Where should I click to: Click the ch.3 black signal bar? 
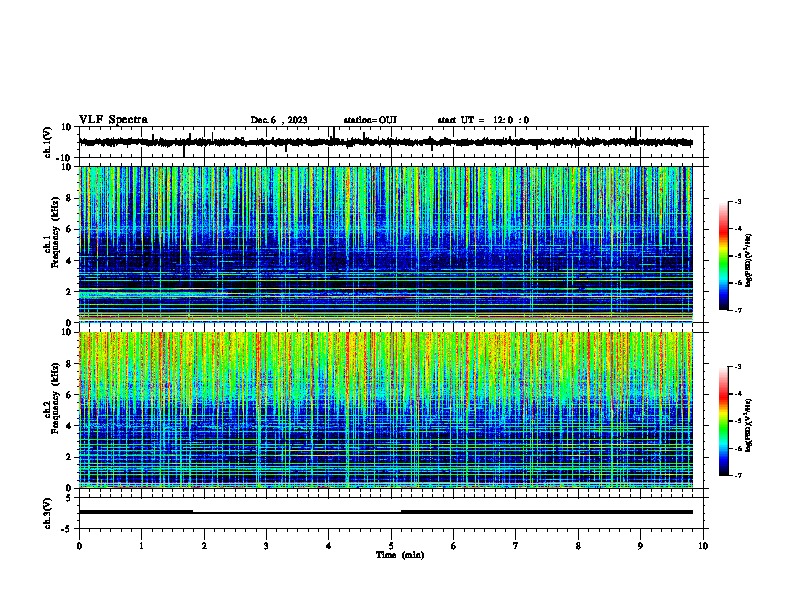pyautogui.click(x=386, y=512)
